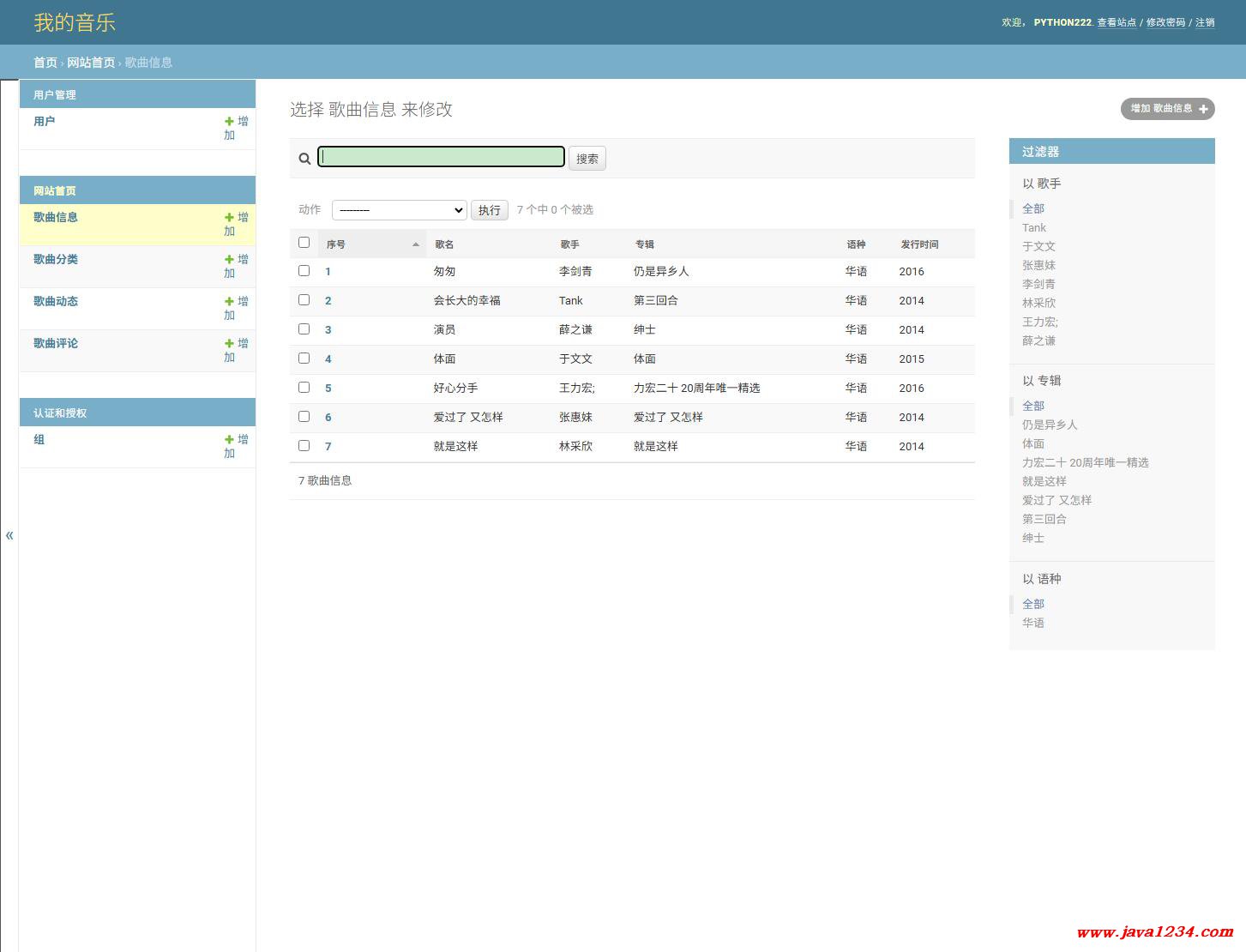
Task: Go to 首页 in the breadcrumb
Action: click(45, 63)
